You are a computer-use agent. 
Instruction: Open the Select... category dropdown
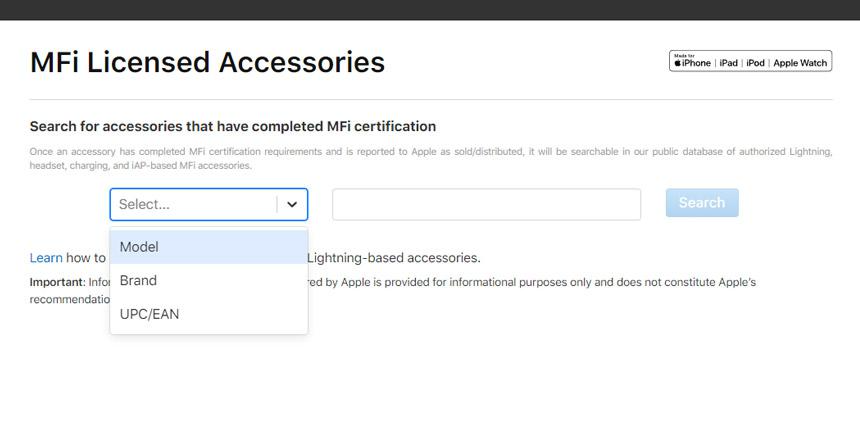pos(208,205)
